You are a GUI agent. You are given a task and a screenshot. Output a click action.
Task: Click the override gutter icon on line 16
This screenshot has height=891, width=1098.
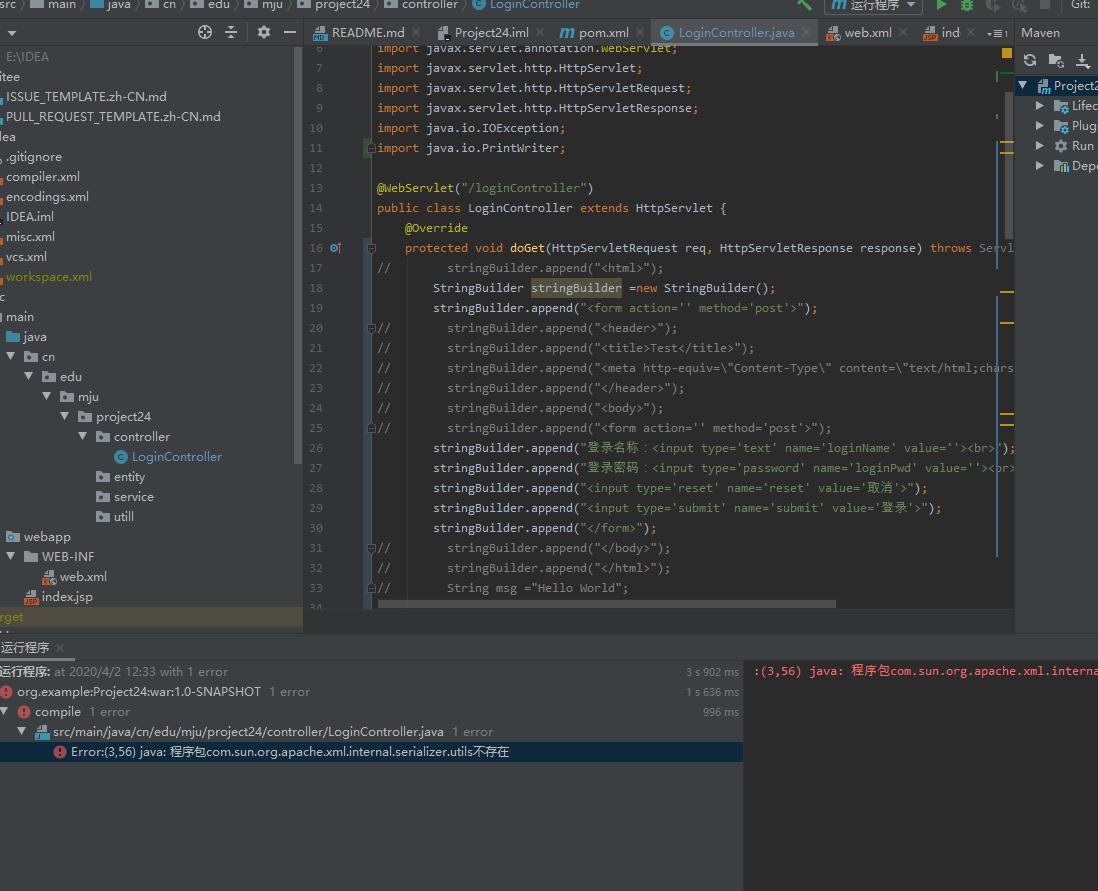coord(335,248)
